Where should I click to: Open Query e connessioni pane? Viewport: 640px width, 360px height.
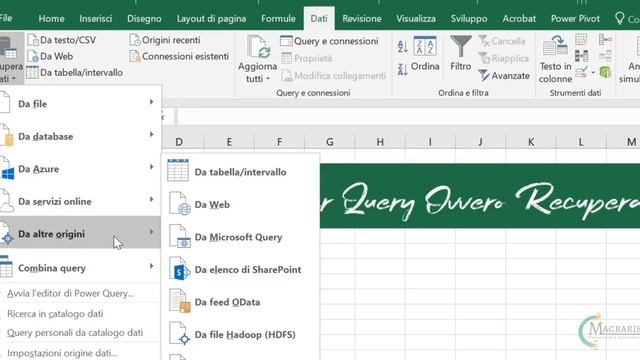pos(329,41)
